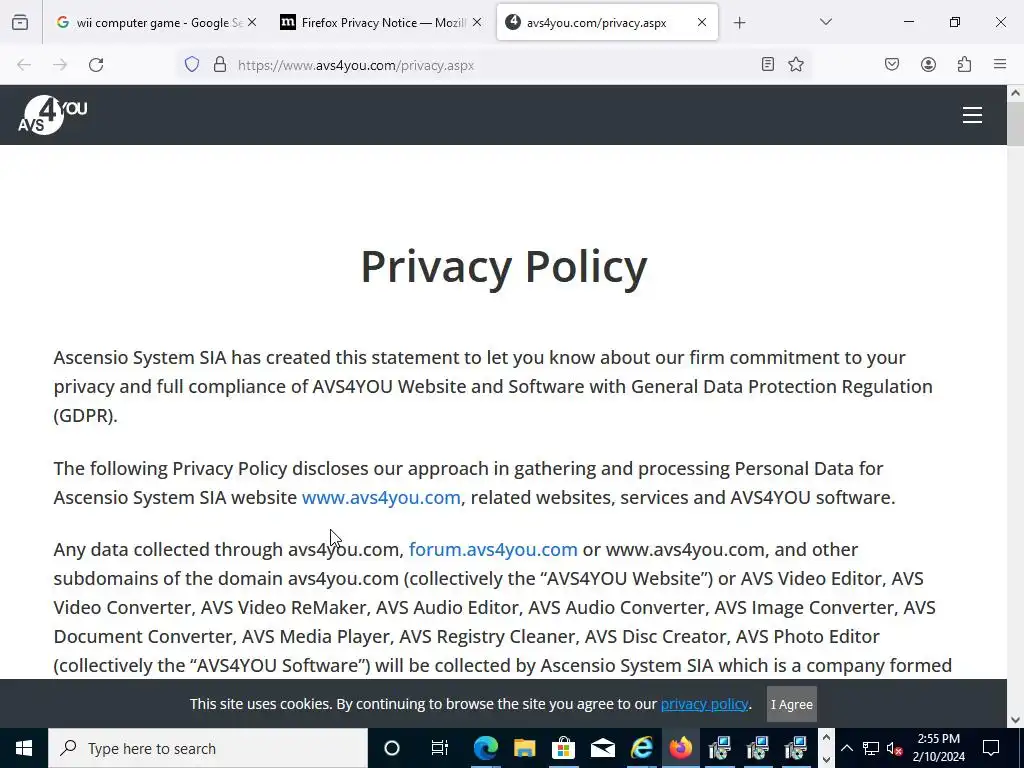This screenshot has width=1024, height=768.
Task: Click the Type here to search box
Action: [x=208, y=748]
